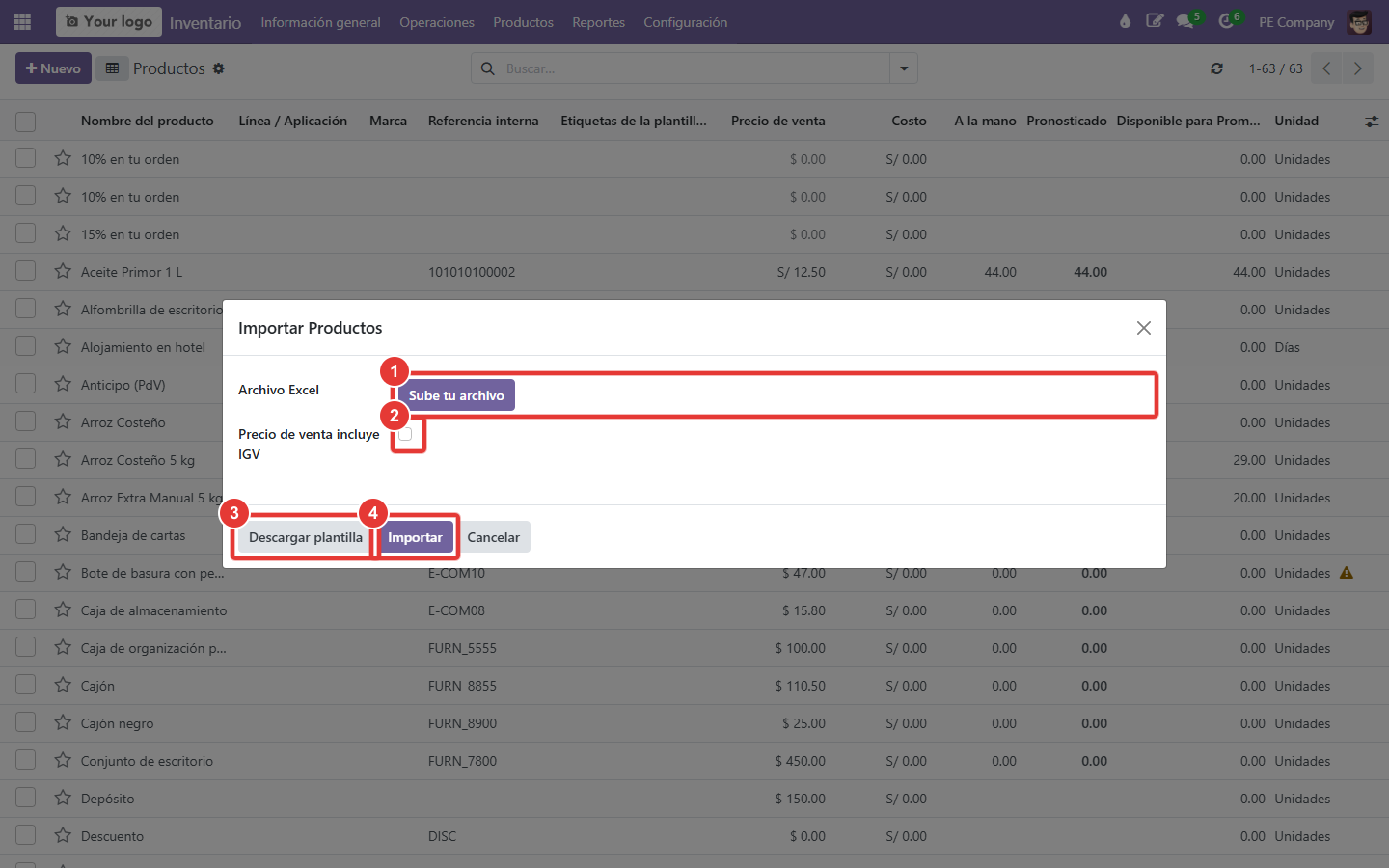Screen dimensions: 1389x868
Task: Focus the Buscar search field
Action: [x=694, y=68]
